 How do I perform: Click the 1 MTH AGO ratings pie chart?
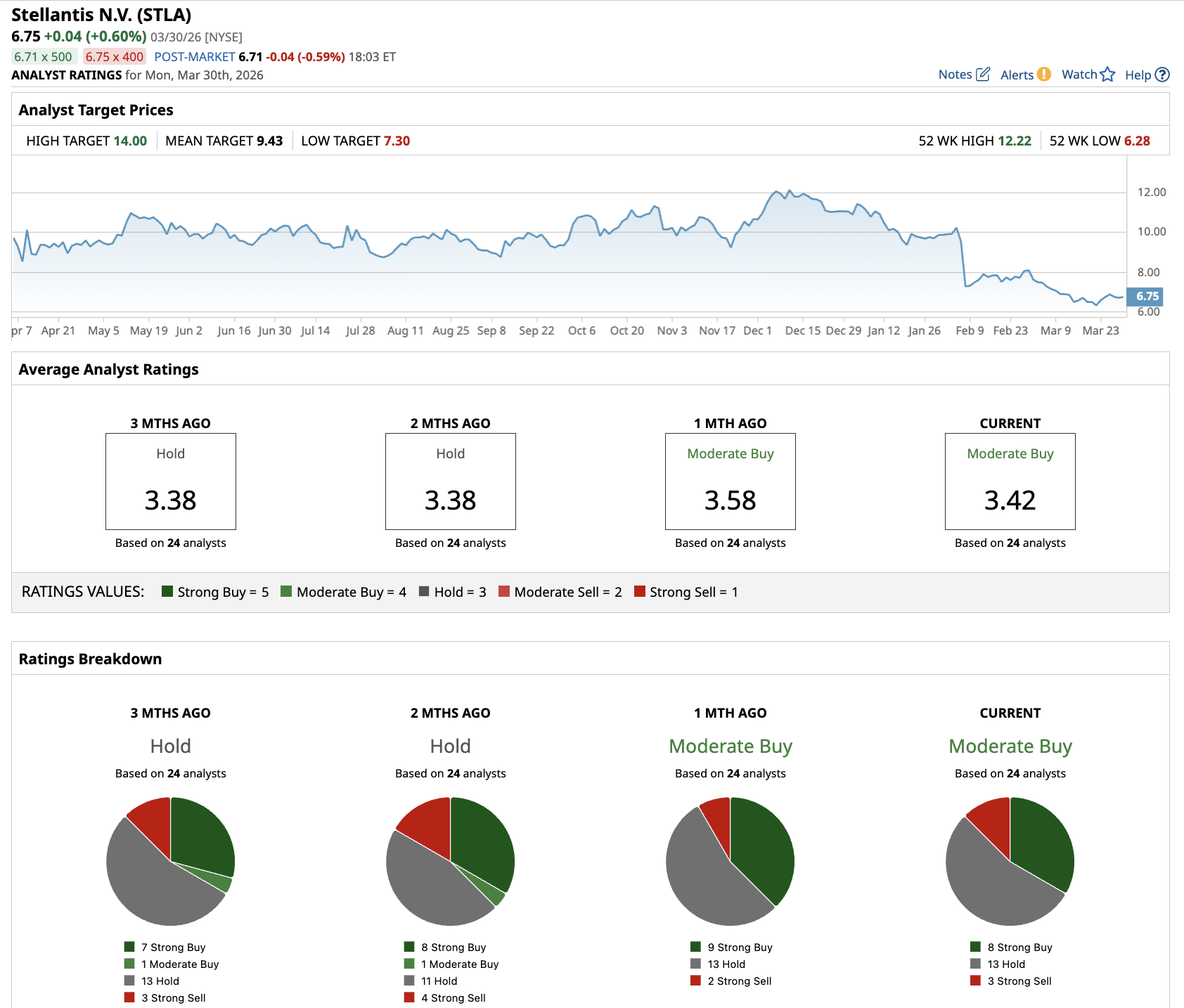[731, 861]
